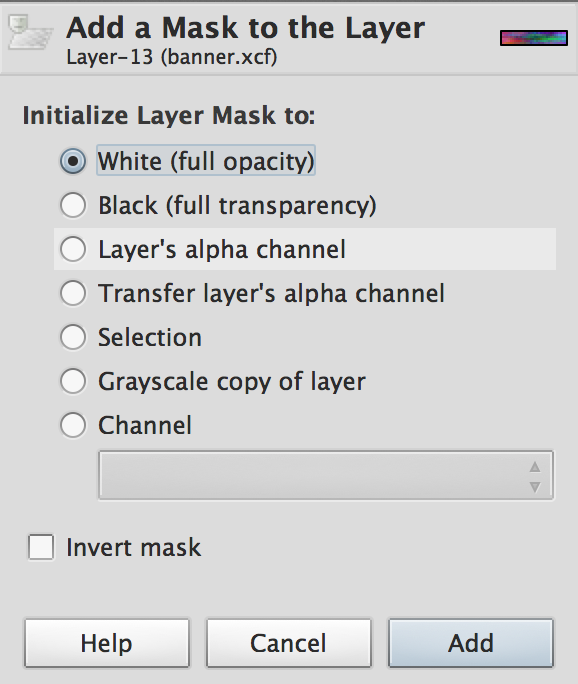This screenshot has width=578, height=684.
Task: Click Add to create the mask
Action: pos(471,643)
